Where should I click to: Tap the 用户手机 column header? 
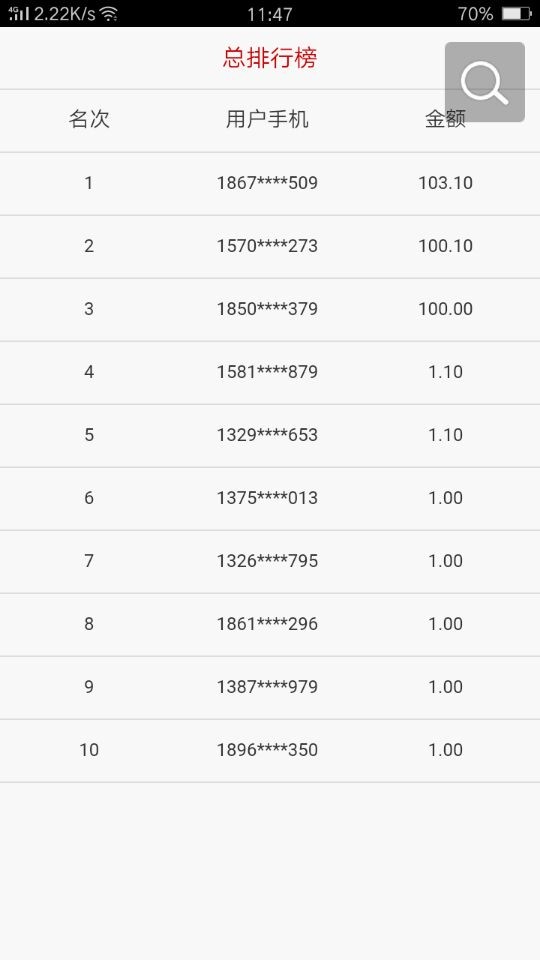(267, 119)
